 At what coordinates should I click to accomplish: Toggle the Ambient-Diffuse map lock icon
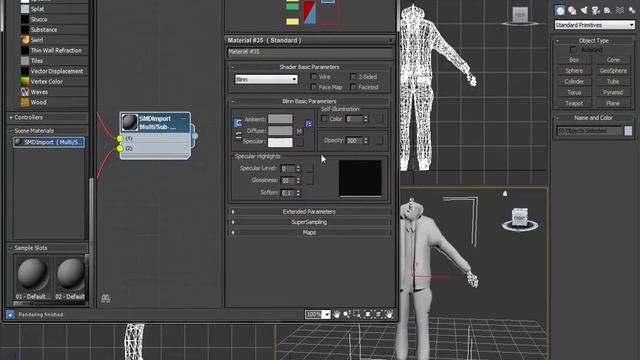point(309,124)
